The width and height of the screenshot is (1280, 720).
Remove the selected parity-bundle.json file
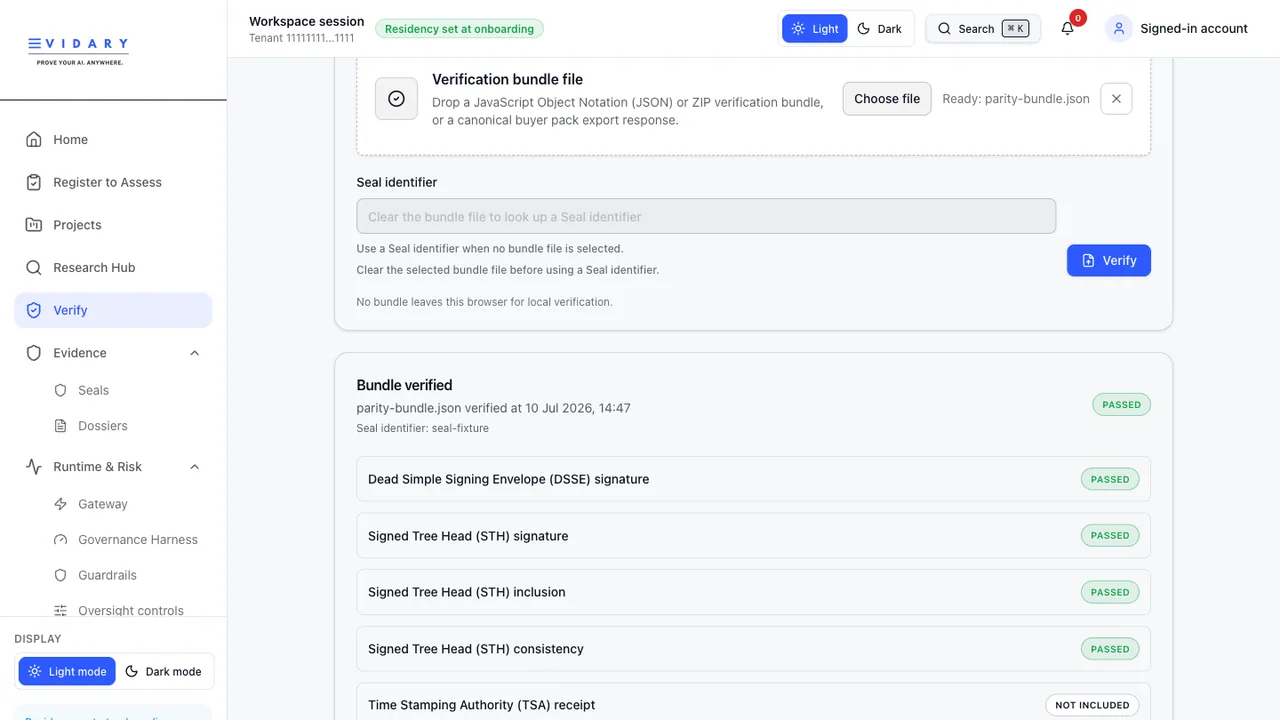[x=1116, y=99]
